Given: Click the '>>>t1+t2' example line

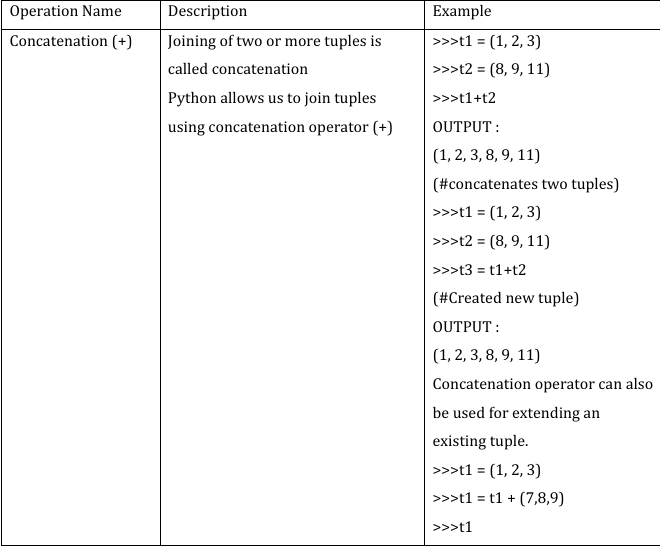Looking at the screenshot, I should click(x=464, y=98).
